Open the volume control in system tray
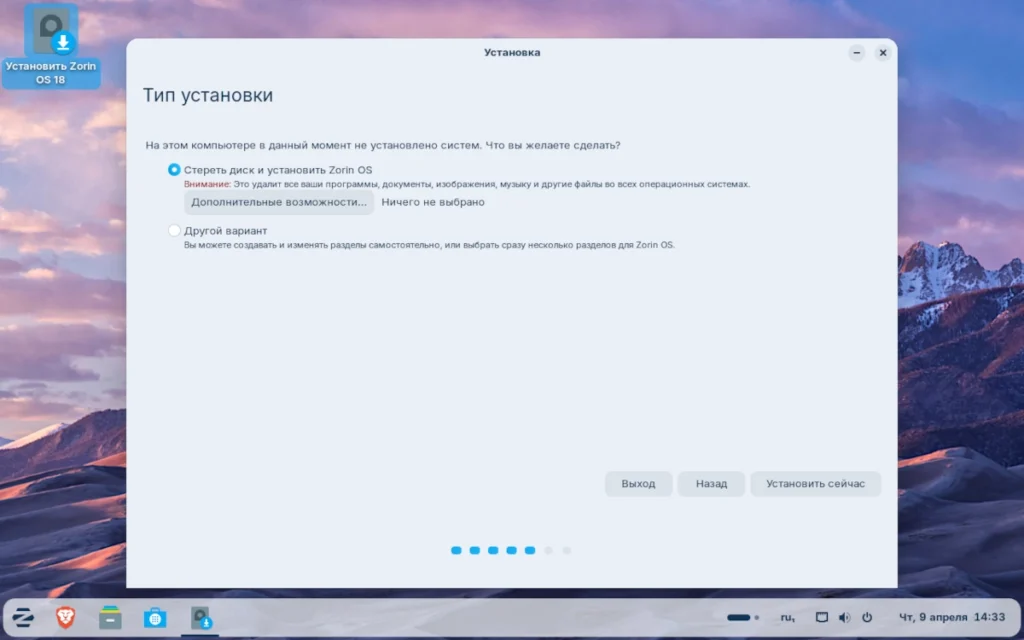1024x640 pixels. click(x=844, y=617)
